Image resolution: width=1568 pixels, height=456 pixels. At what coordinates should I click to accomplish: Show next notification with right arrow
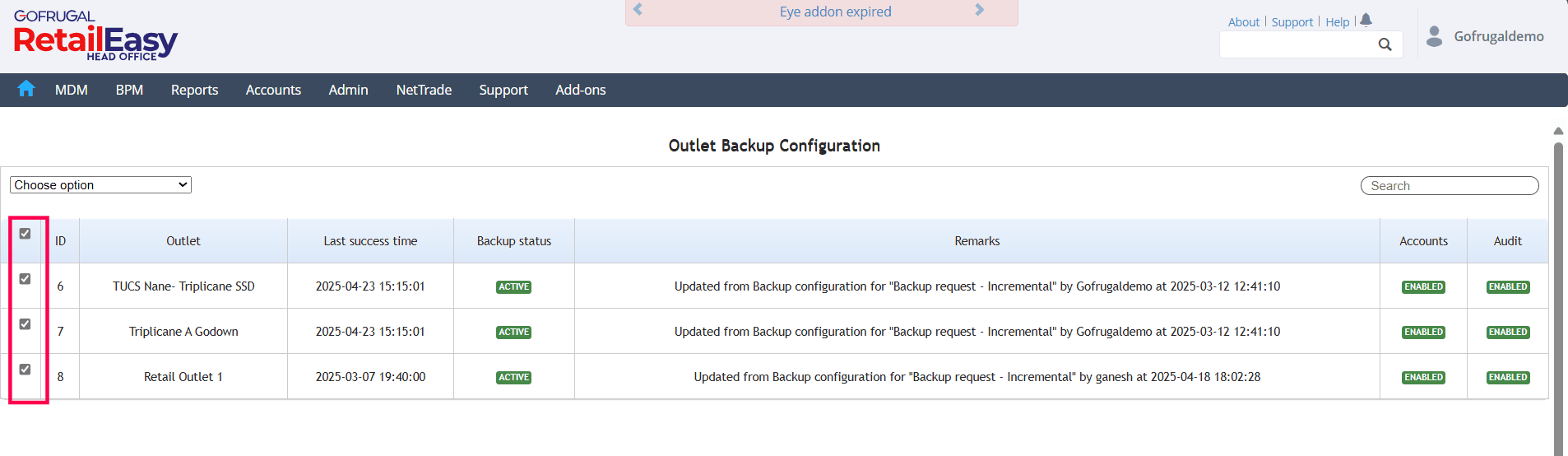click(x=979, y=11)
